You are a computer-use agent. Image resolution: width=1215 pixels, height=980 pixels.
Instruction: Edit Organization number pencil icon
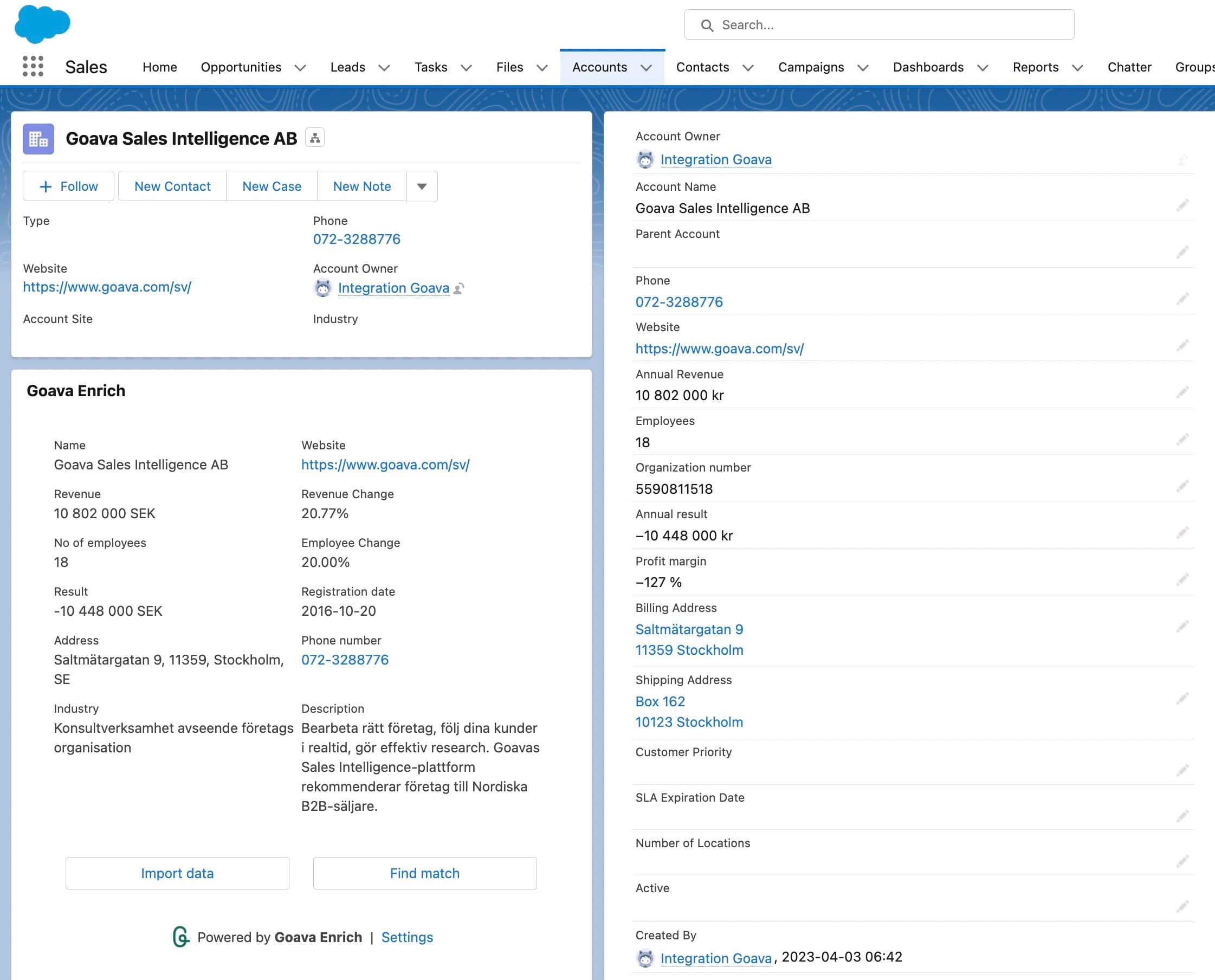coord(1182,487)
